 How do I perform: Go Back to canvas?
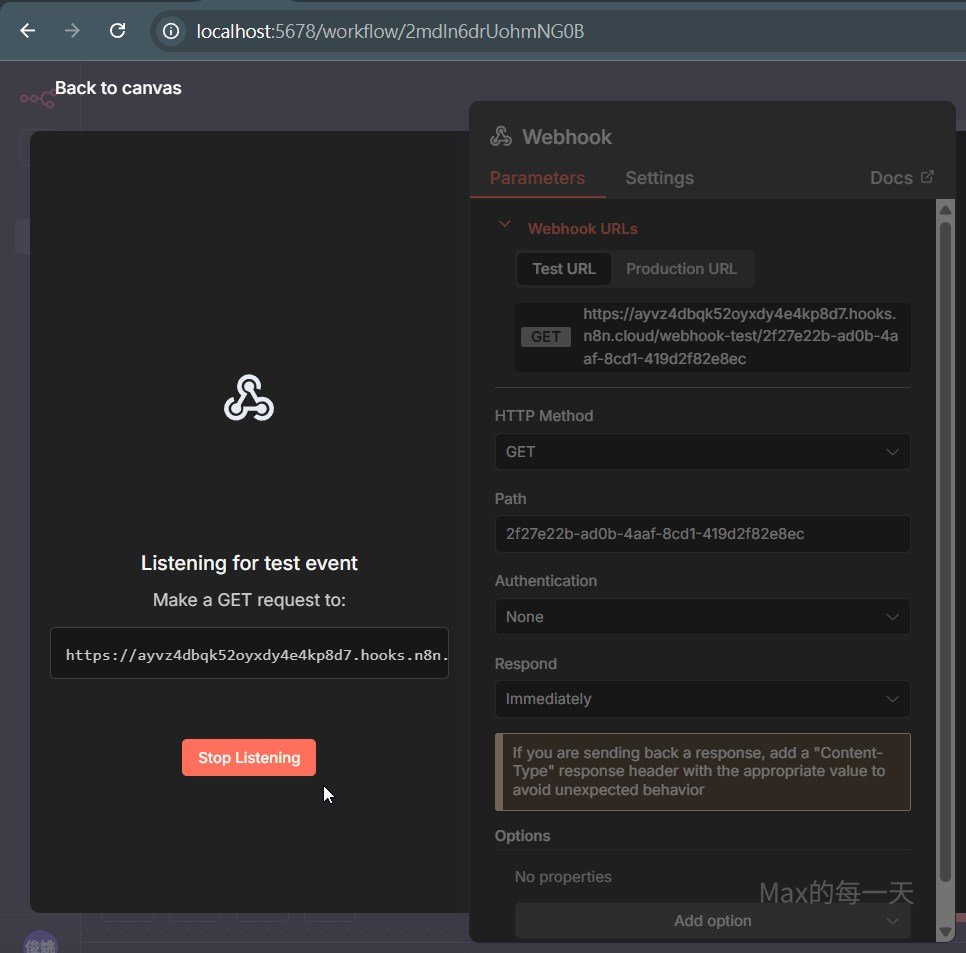pos(118,88)
